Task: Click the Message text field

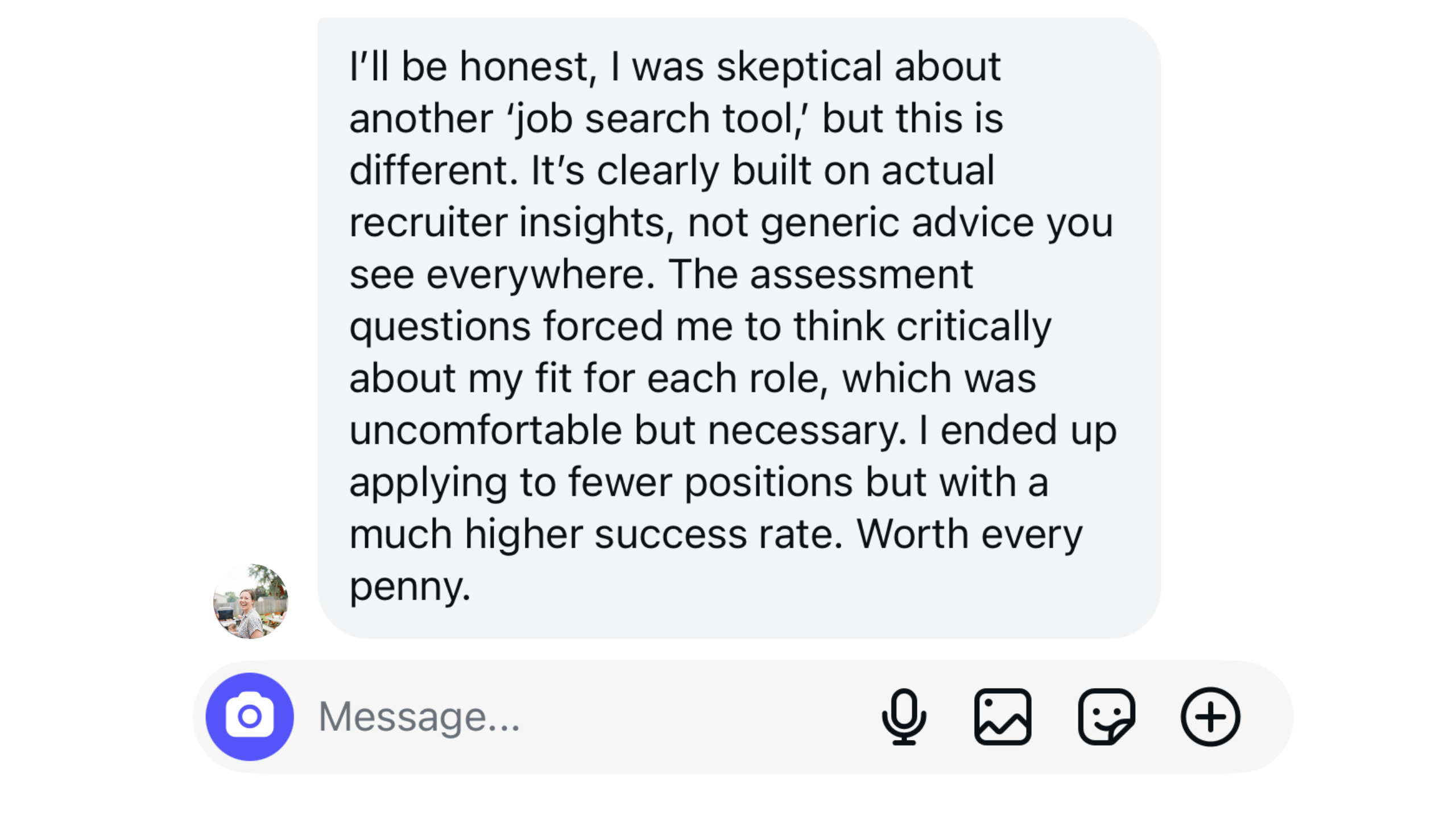Action: (512, 715)
